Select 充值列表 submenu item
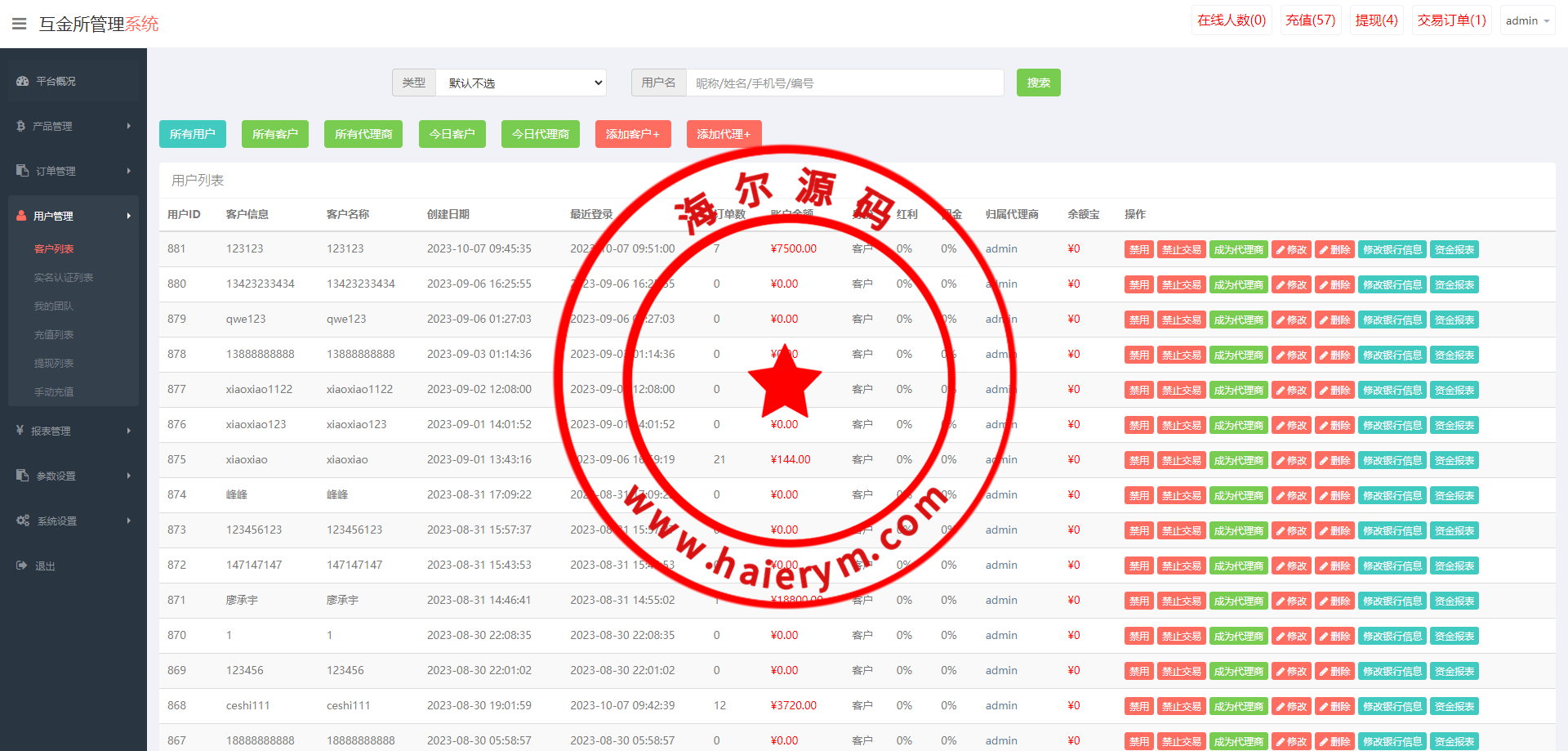Viewport: 1568px width, 751px height. click(54, 335)
